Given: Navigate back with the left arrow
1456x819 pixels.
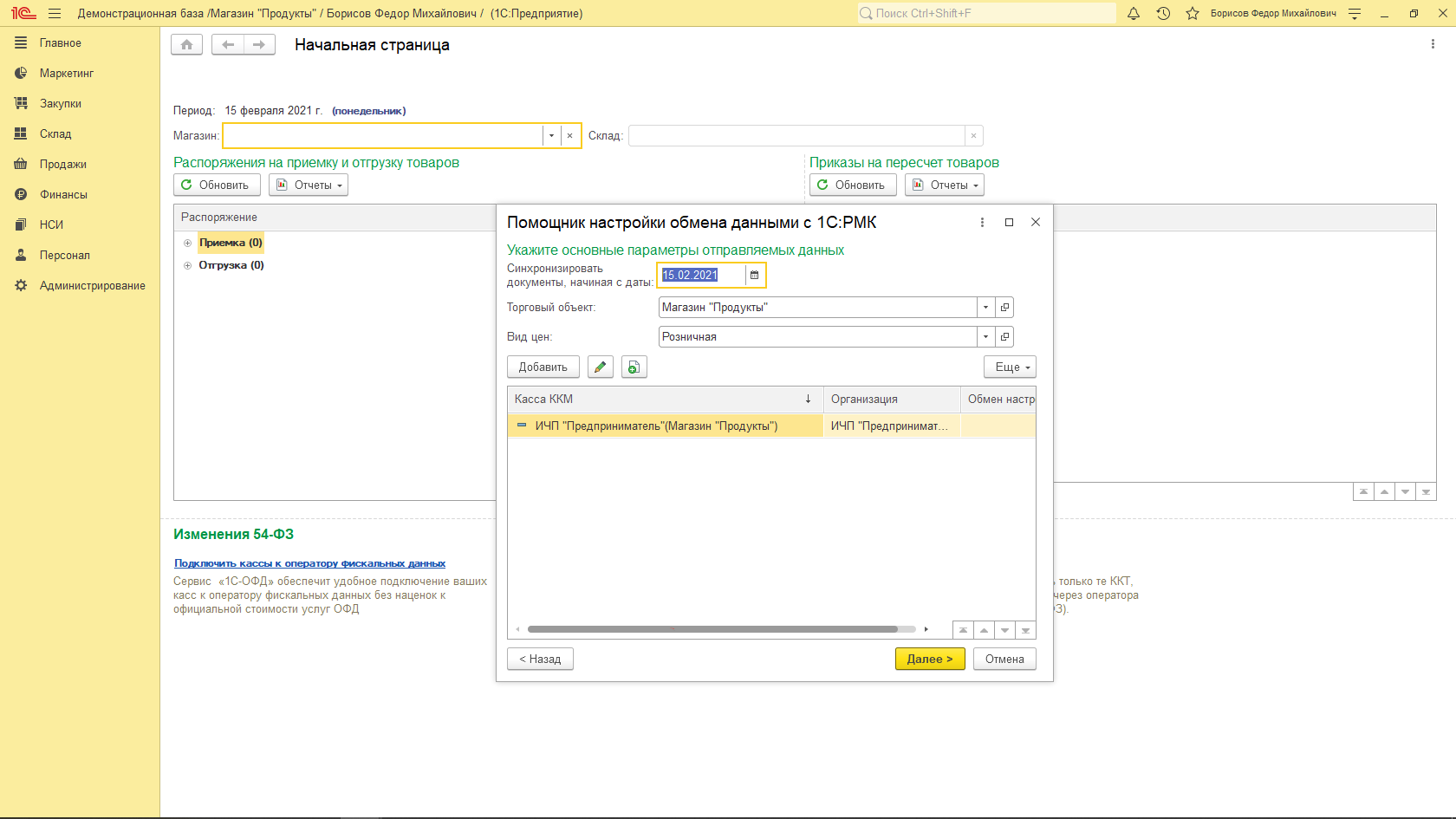Looking at the screenshot, I should point(228,44).
